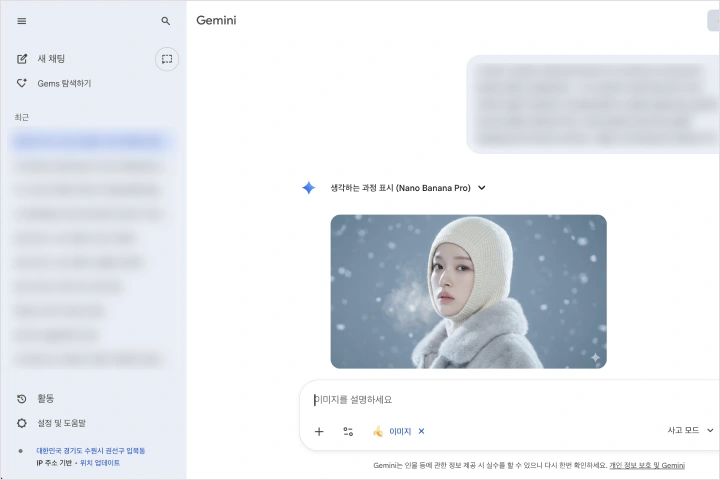Open temporary chat dashed-square icon
This screenshot has height=480, width=720.
(167, 59)
